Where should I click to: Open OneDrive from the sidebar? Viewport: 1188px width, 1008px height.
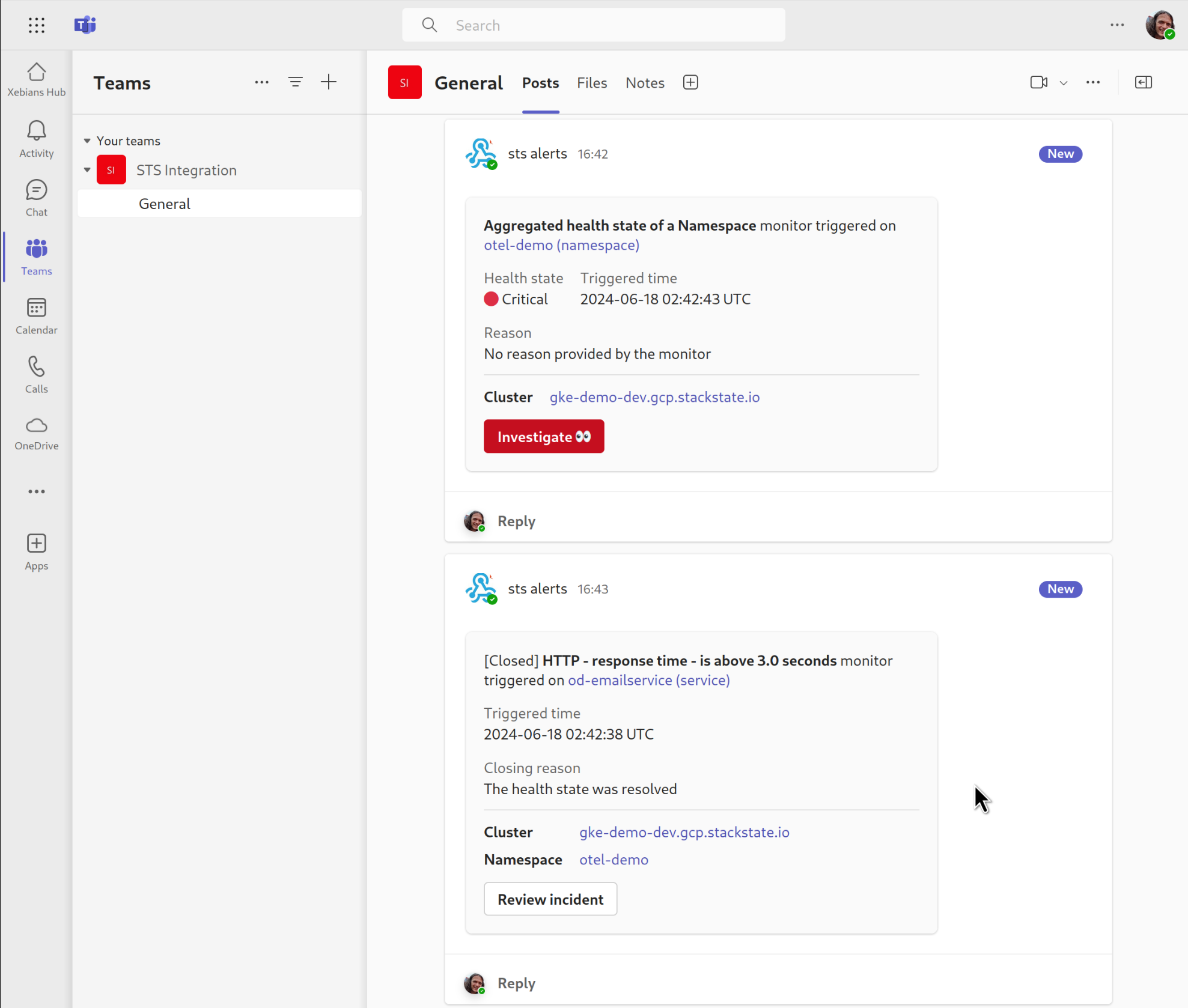pyautogui.click(x=36, y=433)
